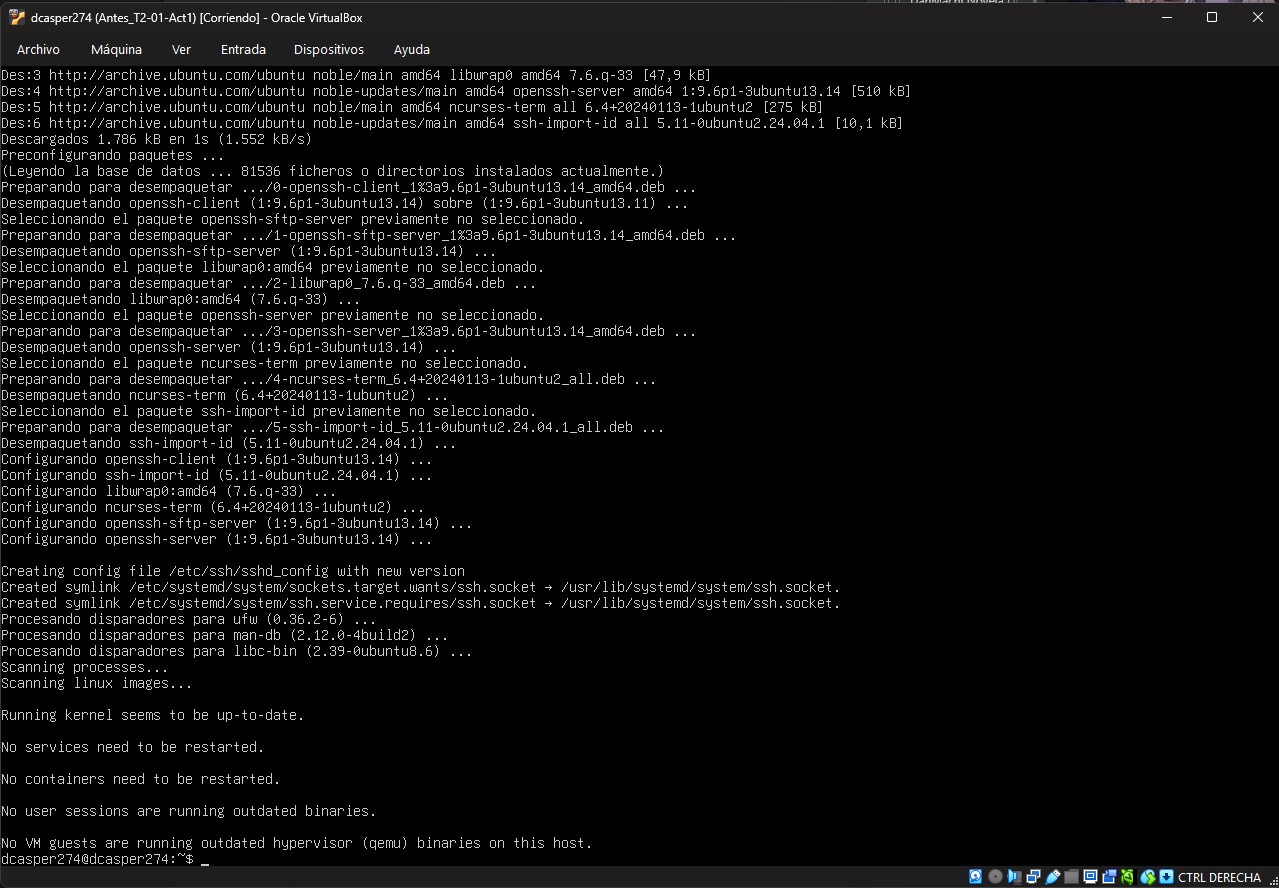The height and width of the screenshot is (888, 1279).
Task: Open the network adapter indicator
Action: click(1033, 877)
